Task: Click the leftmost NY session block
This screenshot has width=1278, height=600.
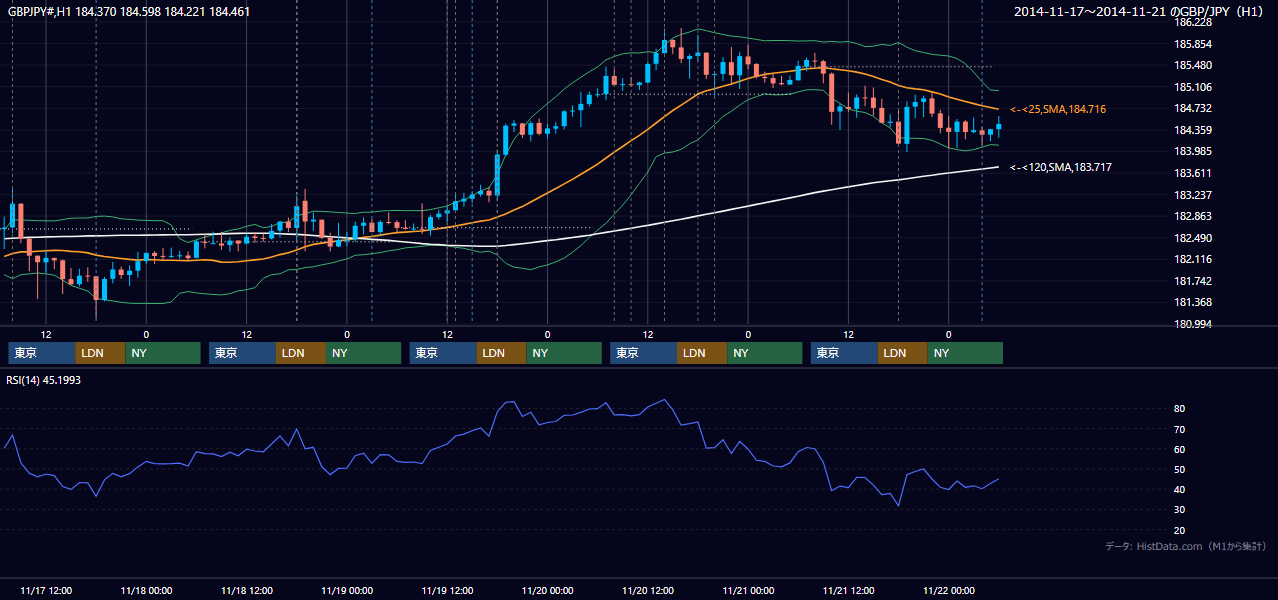Action: [x=164, y=353]
